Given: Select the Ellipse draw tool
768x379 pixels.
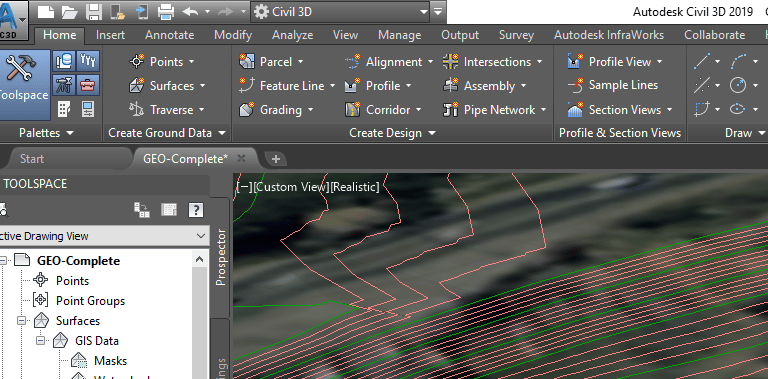Looking at the screenshot, I should pyautogui.click(x=738, y=109).
